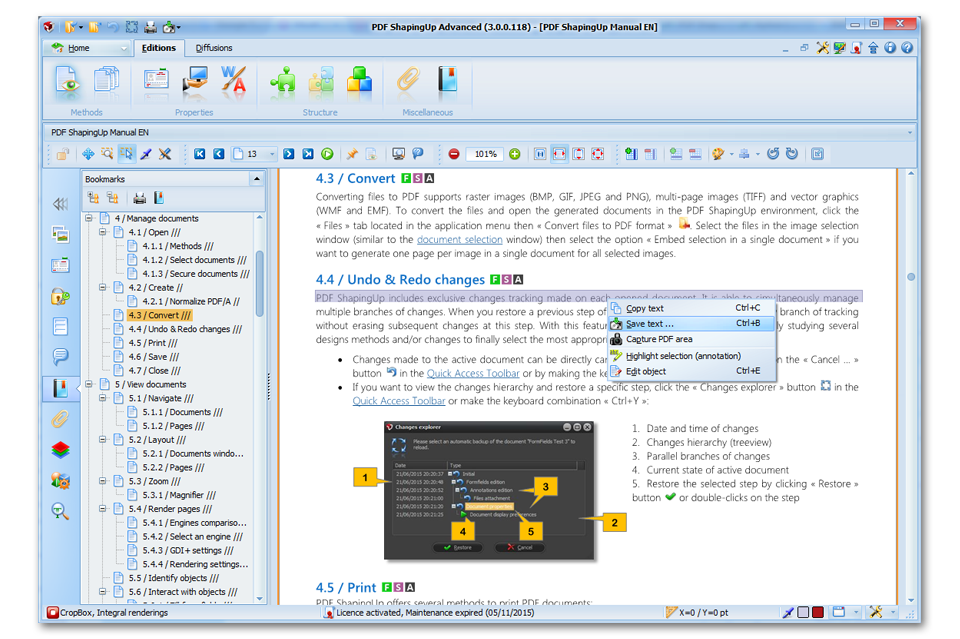Select bookmark 4.1.3 / Secure documents
This screenshot has width=960, height=639.
tap(196, 274)
